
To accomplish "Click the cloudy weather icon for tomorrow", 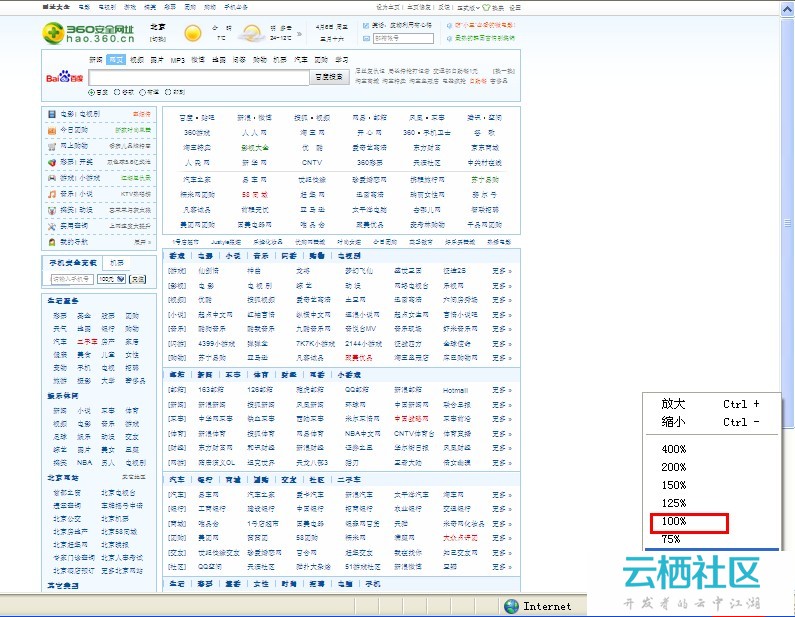I will (251, 33).
